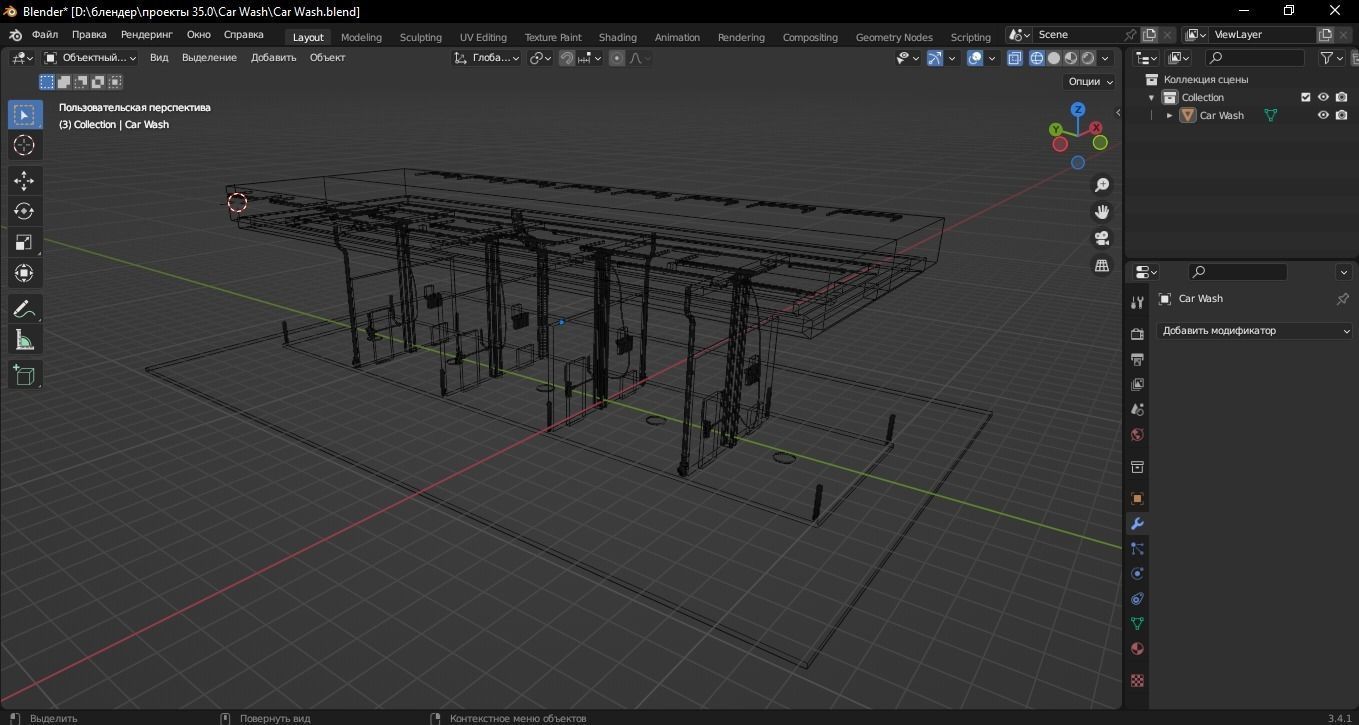Switch to material preview shading
This screenshot has height=725, width=1359.
point(1071,58)
